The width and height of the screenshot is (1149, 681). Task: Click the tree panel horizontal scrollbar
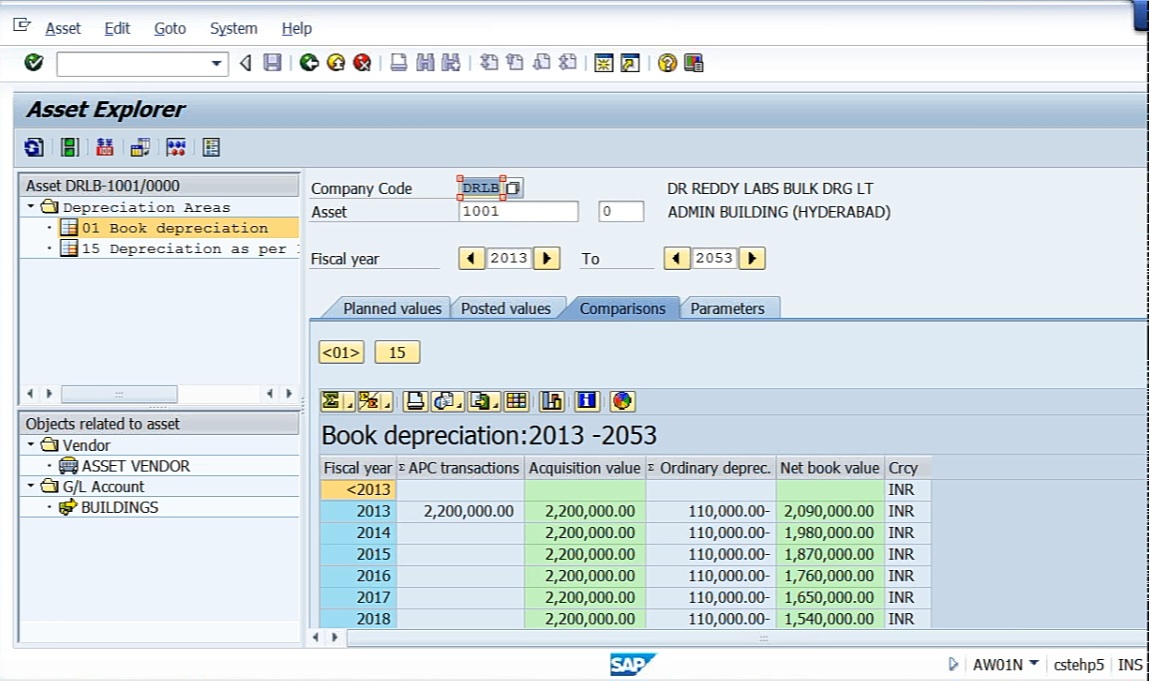[119, 394]
